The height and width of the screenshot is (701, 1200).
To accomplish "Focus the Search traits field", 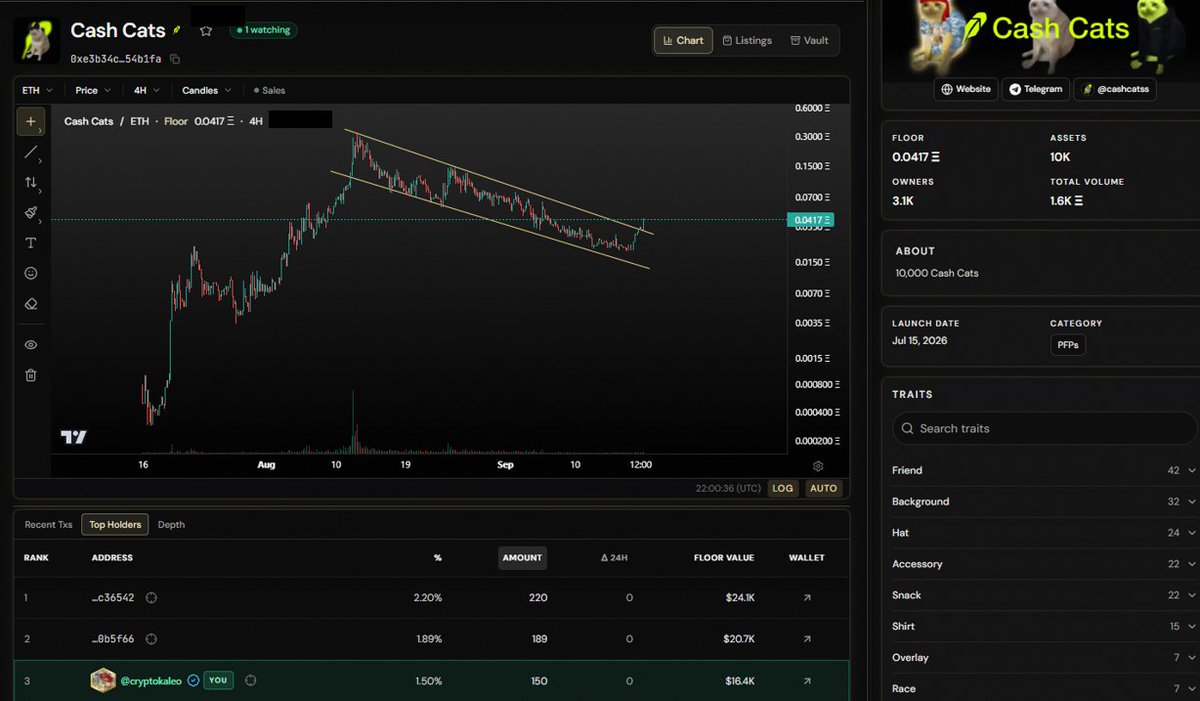I will [1044, 428].
